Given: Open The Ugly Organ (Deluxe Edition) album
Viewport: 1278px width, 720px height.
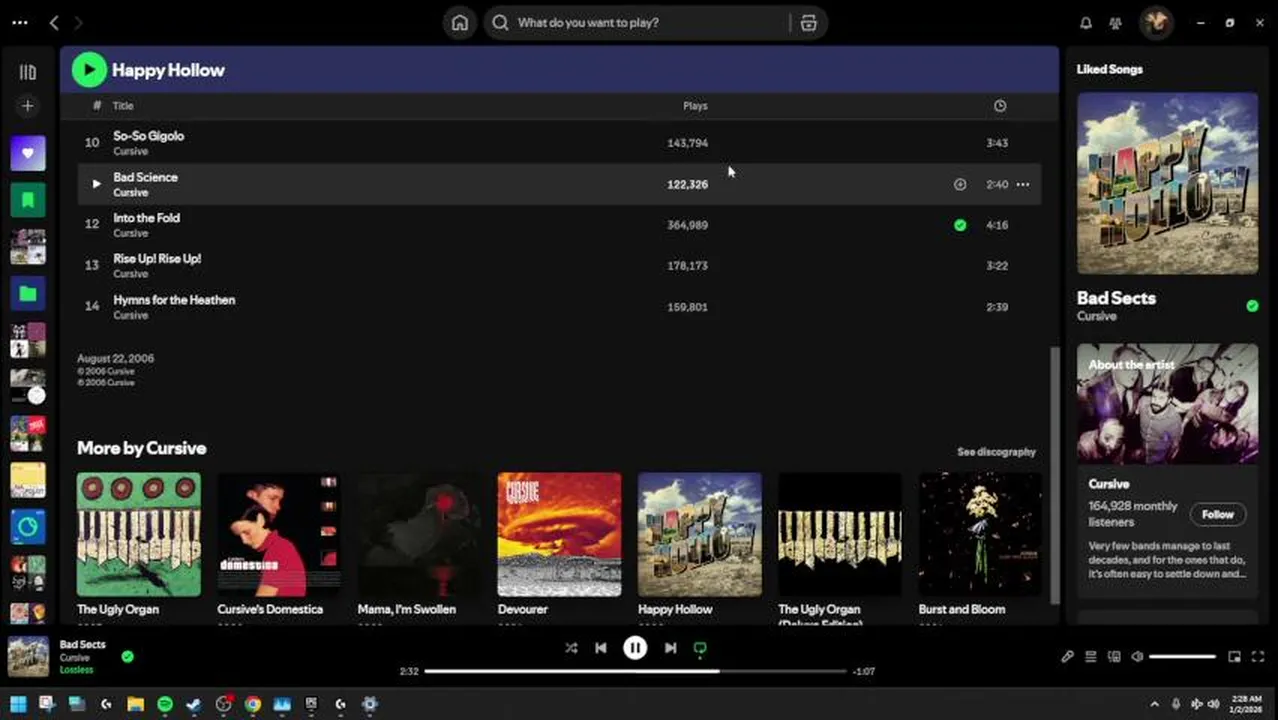Looking at the screenshot, I should (x=840, y=534).
